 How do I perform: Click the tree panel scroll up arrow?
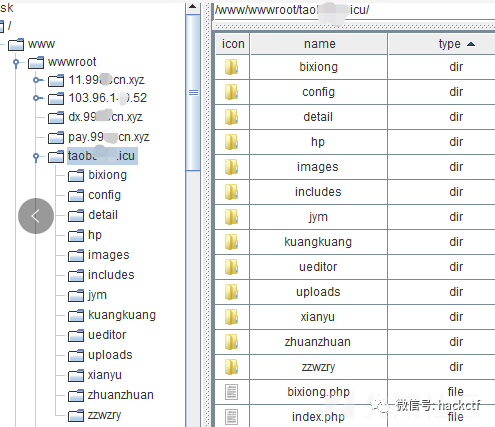click(193, 7)
